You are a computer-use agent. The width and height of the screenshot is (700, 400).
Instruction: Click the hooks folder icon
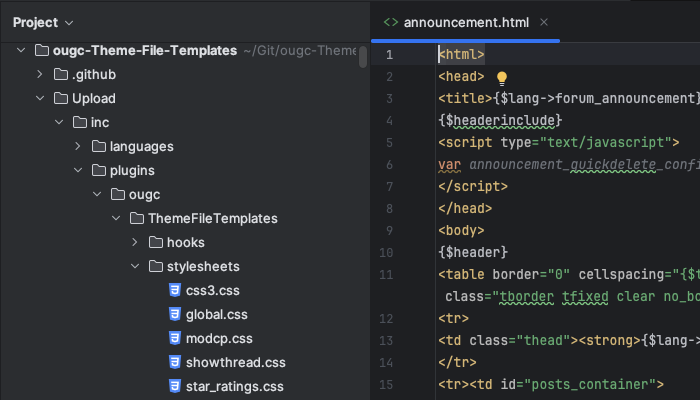[156, 243]
